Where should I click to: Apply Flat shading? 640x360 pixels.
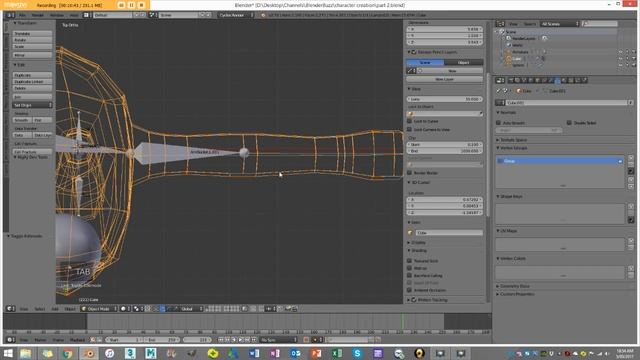(42, 120)
